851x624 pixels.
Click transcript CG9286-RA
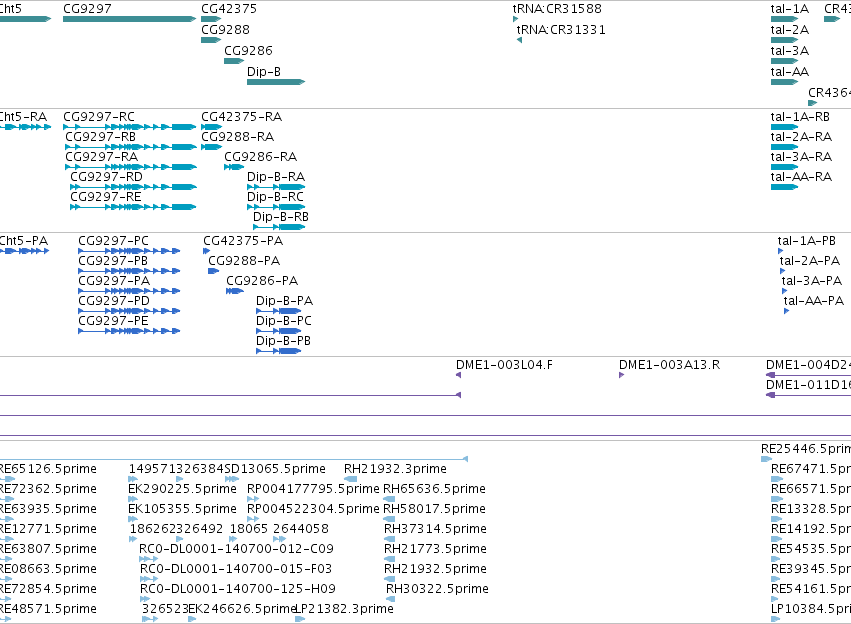tap(234, 167)
